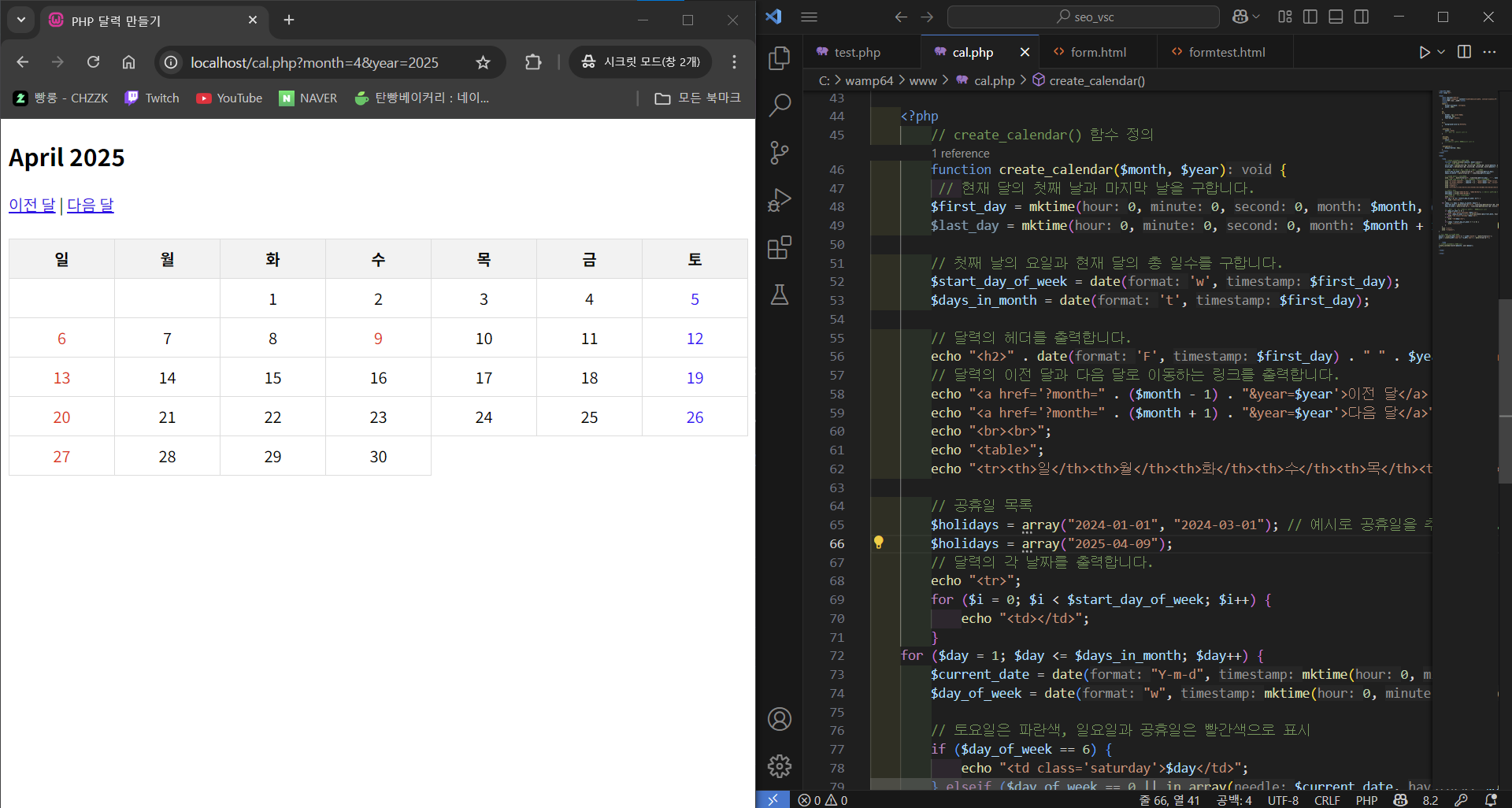Viewport: 1512px width, 808px height.
Task: Toggle the secondary side bar layout button
Action: coord(1361,17)
